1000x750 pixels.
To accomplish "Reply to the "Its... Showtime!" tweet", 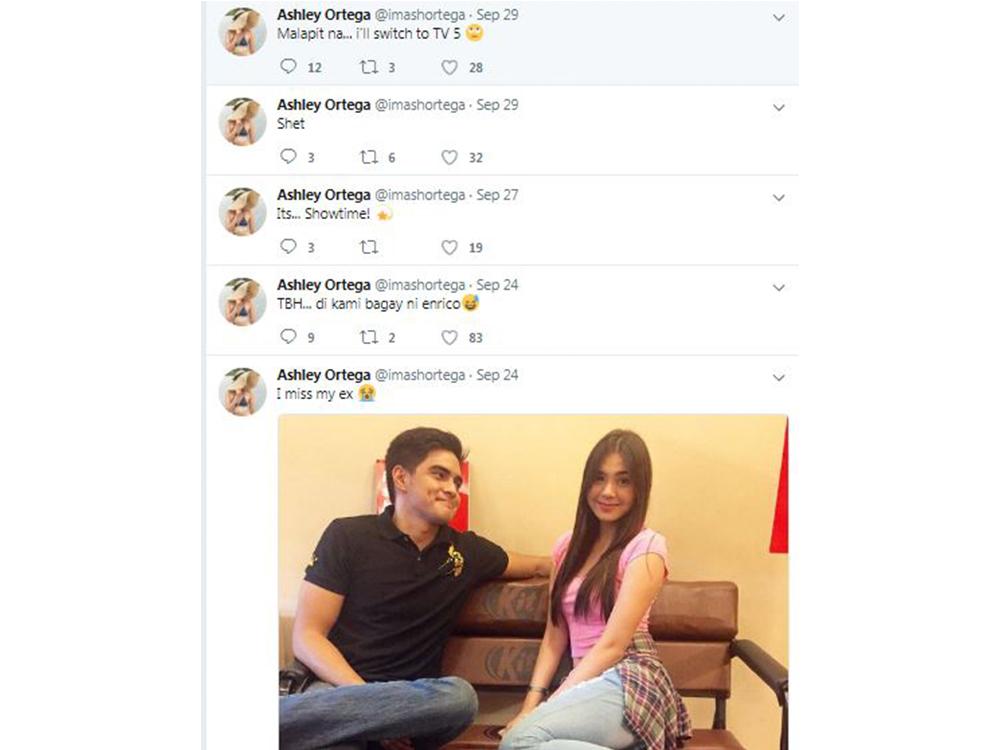I will tap(288, 247).
